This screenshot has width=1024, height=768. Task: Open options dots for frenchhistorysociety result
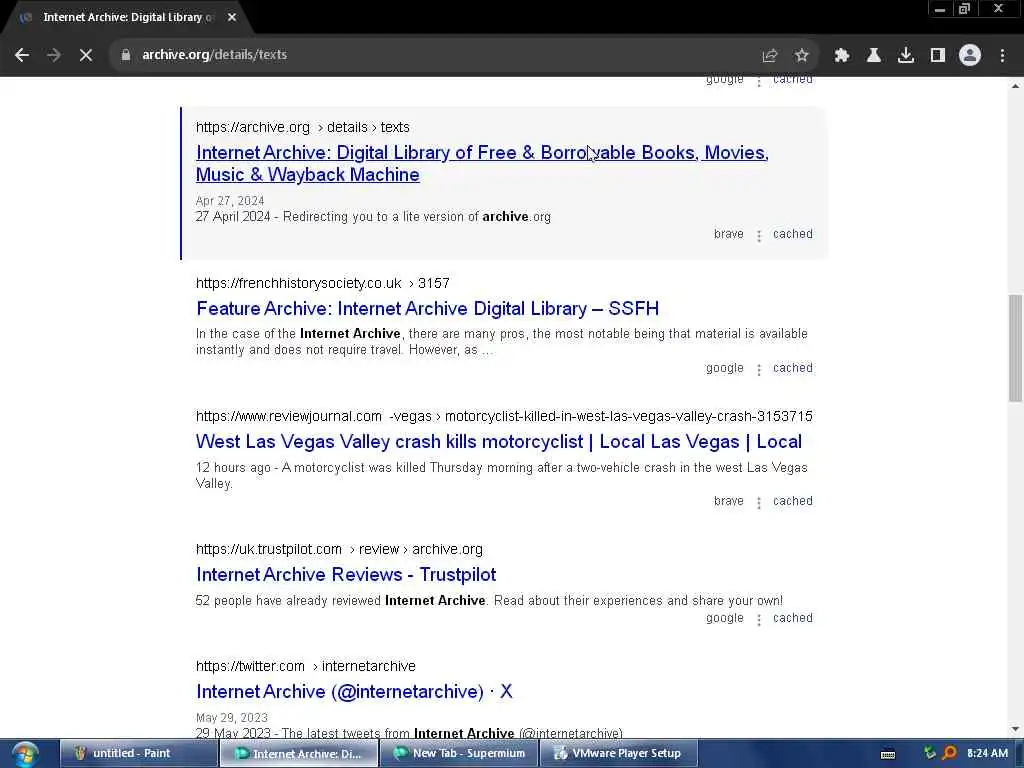759,370
